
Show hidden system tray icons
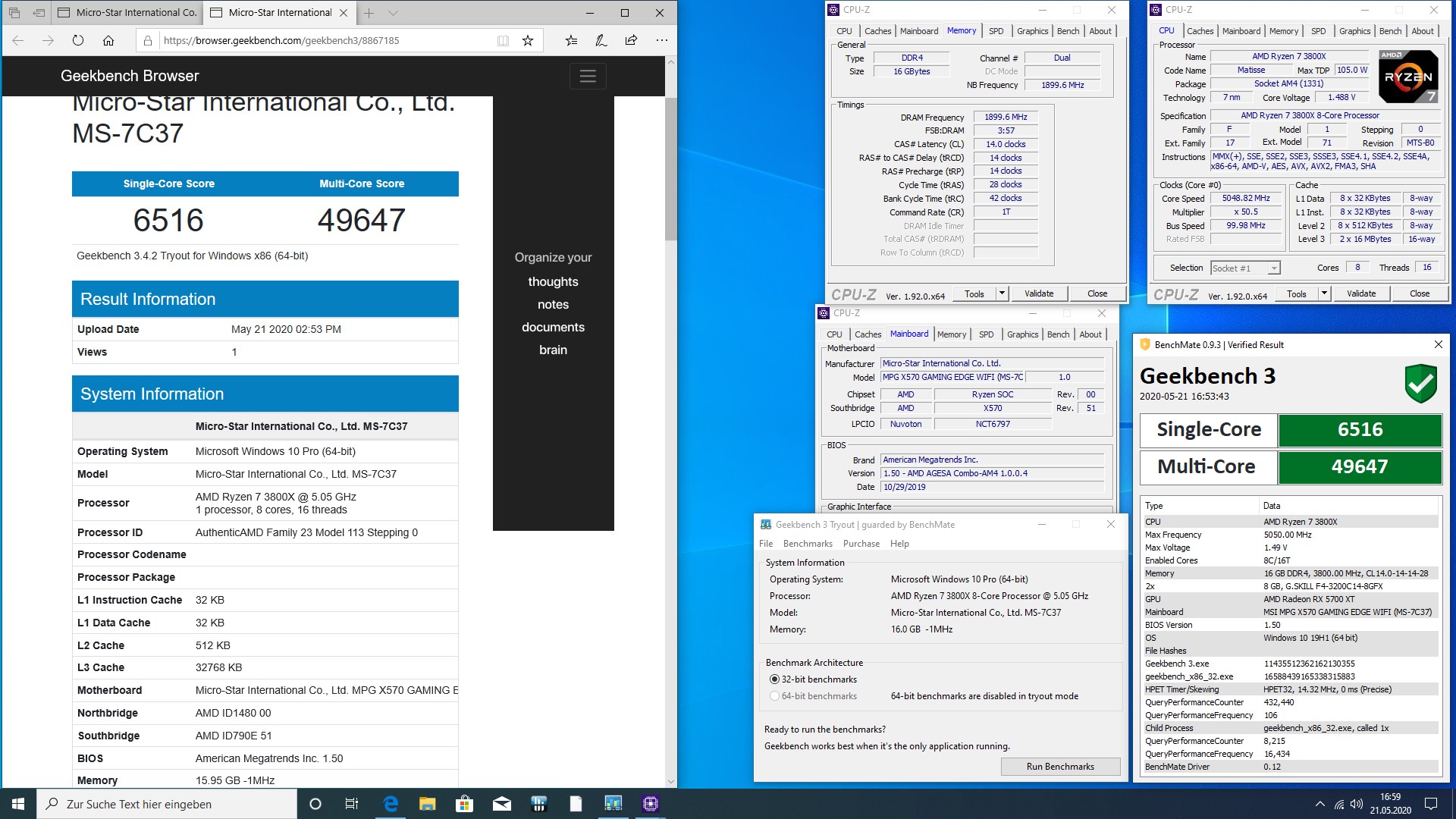(x=1319, y=804)
